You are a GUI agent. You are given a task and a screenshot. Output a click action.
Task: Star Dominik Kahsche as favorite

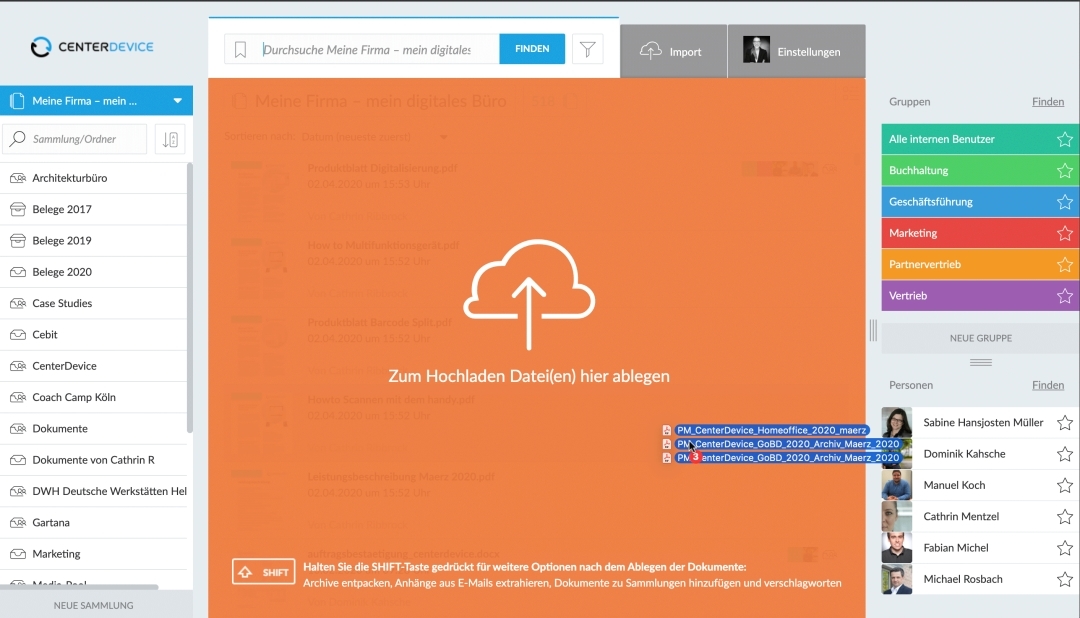click(x=1064, y=454)
